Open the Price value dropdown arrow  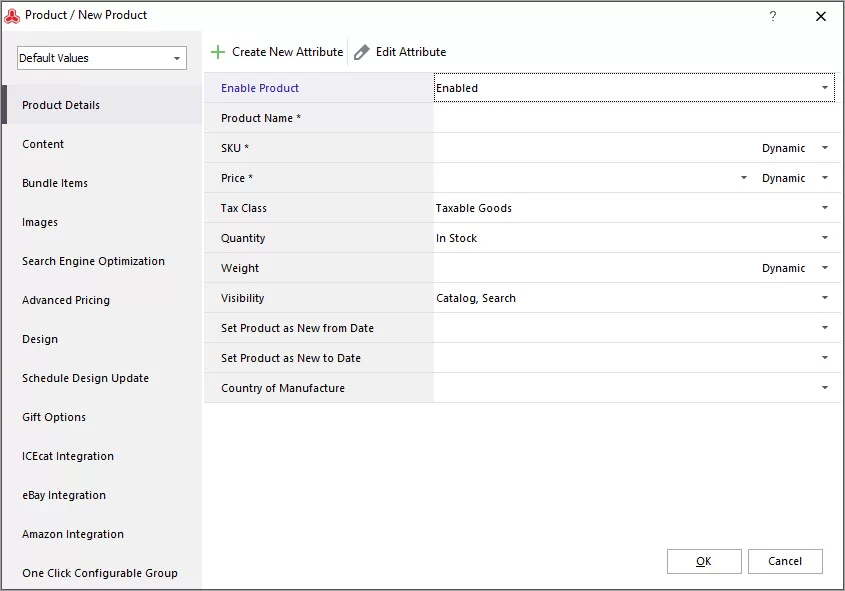744,178
